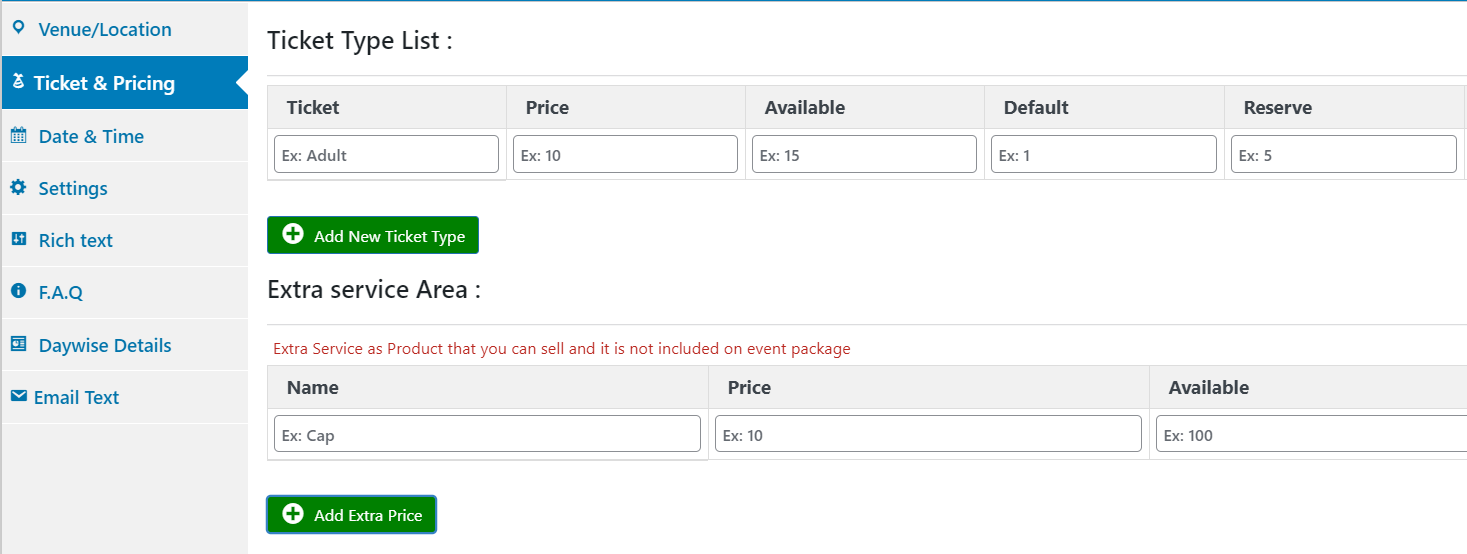The width and height of the screenshot is (1467, 554).
Task: Open the F.A.Q tab
Action: click(x=124, y=292)
